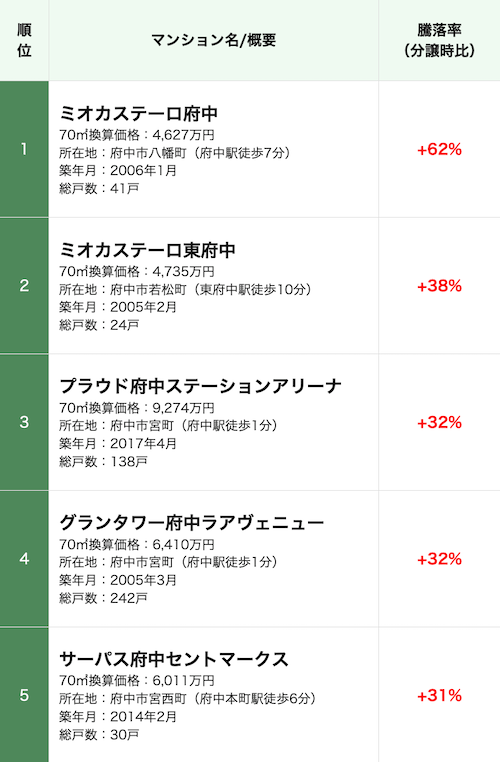Select rank 5 green cell
Viewport: 500px width, 762px height.
pyautogui.click(x=24, y=695)
